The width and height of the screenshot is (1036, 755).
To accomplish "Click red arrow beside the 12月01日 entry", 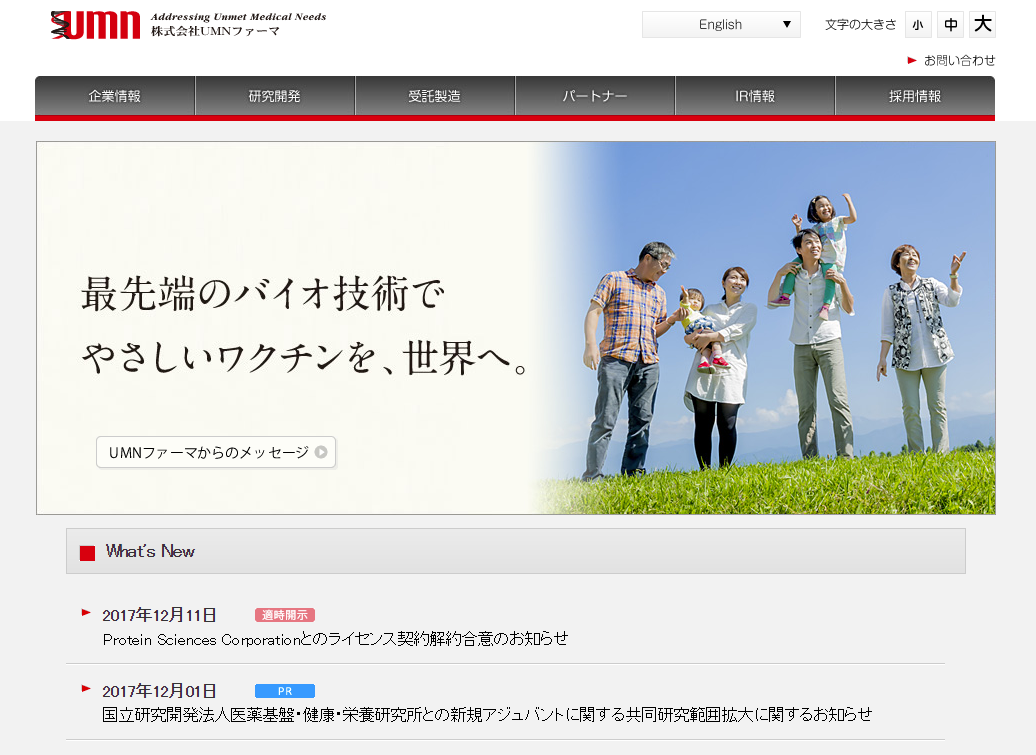I will pyautogui.click(x=86, y=689).
